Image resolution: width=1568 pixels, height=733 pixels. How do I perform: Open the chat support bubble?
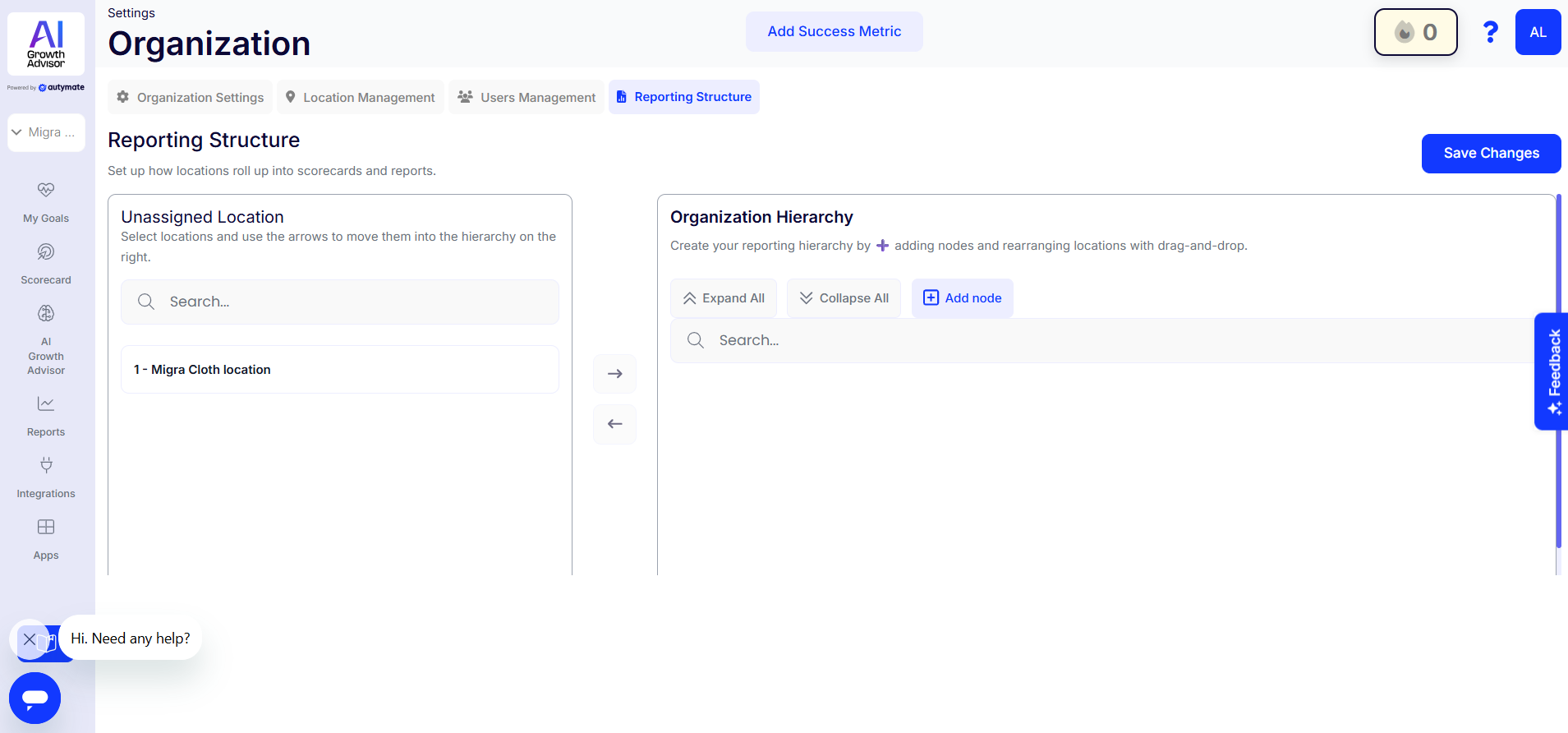(x=34, y=698)
